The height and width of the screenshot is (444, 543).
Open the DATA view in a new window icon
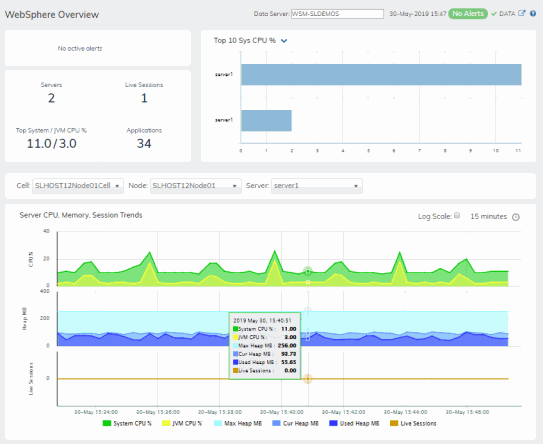(522, 13)
